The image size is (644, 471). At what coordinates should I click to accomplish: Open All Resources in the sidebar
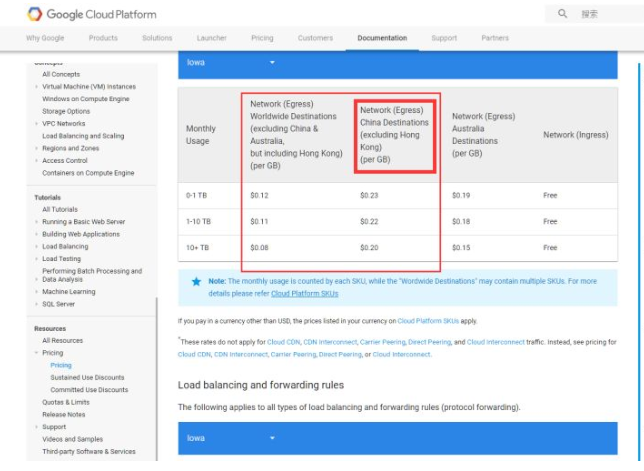coord(62,340)
